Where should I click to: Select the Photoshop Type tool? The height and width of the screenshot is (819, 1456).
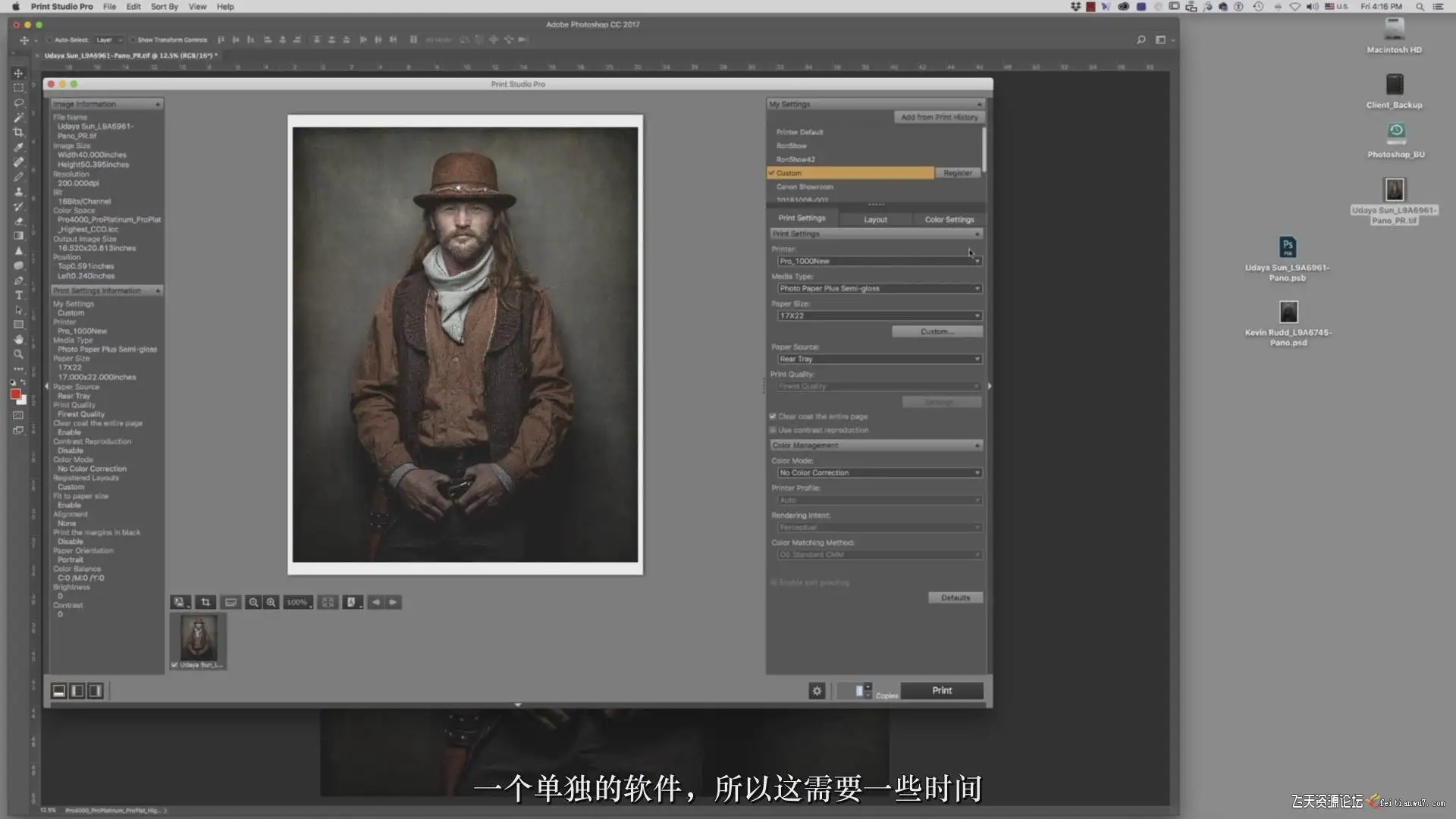click(18, 295)
